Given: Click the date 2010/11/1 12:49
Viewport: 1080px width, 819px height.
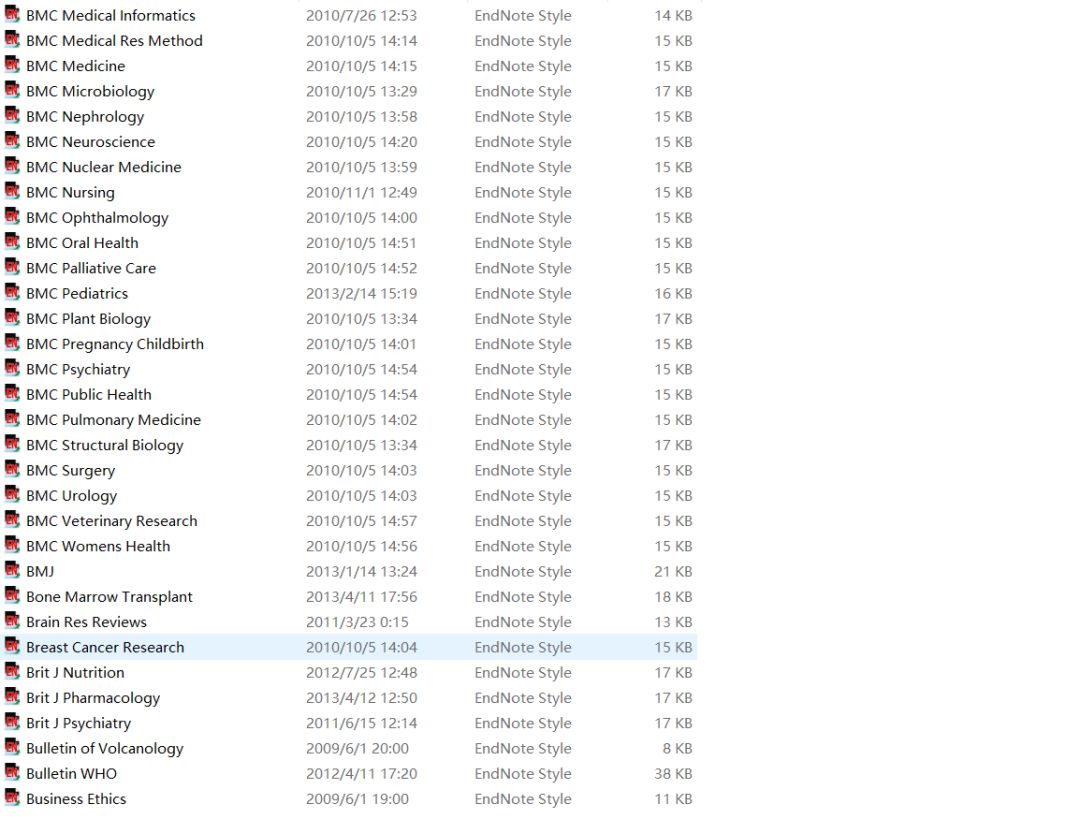Looking at the screenshot, I should point(362,192).
